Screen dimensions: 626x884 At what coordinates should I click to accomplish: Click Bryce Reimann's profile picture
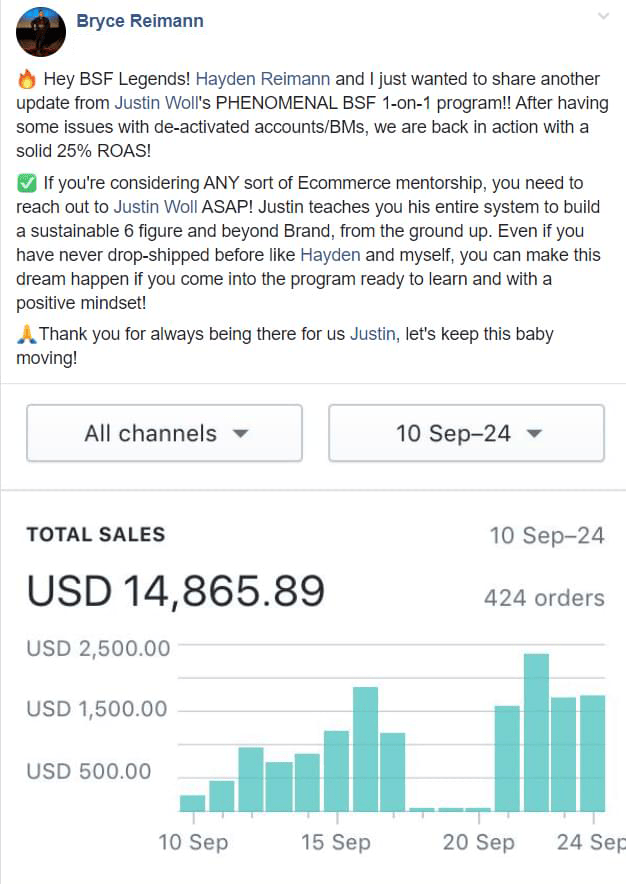click(x=41, y=32)
